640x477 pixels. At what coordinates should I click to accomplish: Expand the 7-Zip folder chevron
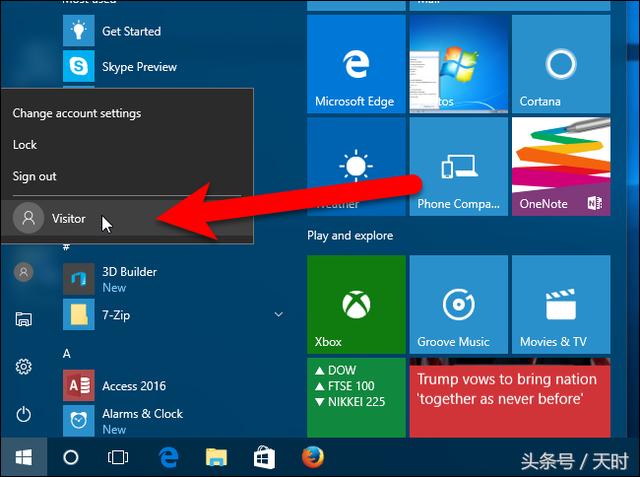[x=279, y=314]
